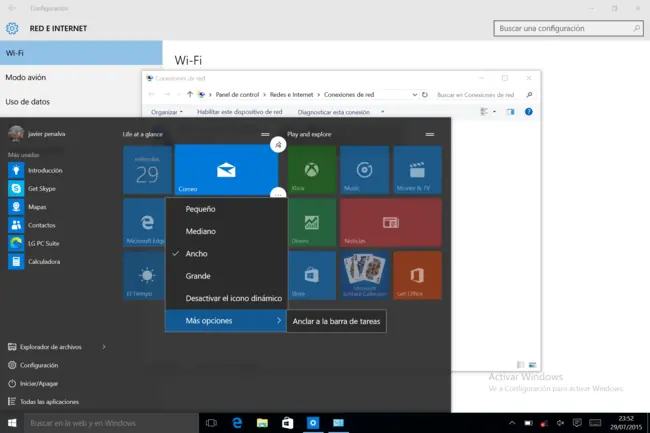
Task: Toggle the preview pane in Conexiones de red
Action: [x=510, y=112]
